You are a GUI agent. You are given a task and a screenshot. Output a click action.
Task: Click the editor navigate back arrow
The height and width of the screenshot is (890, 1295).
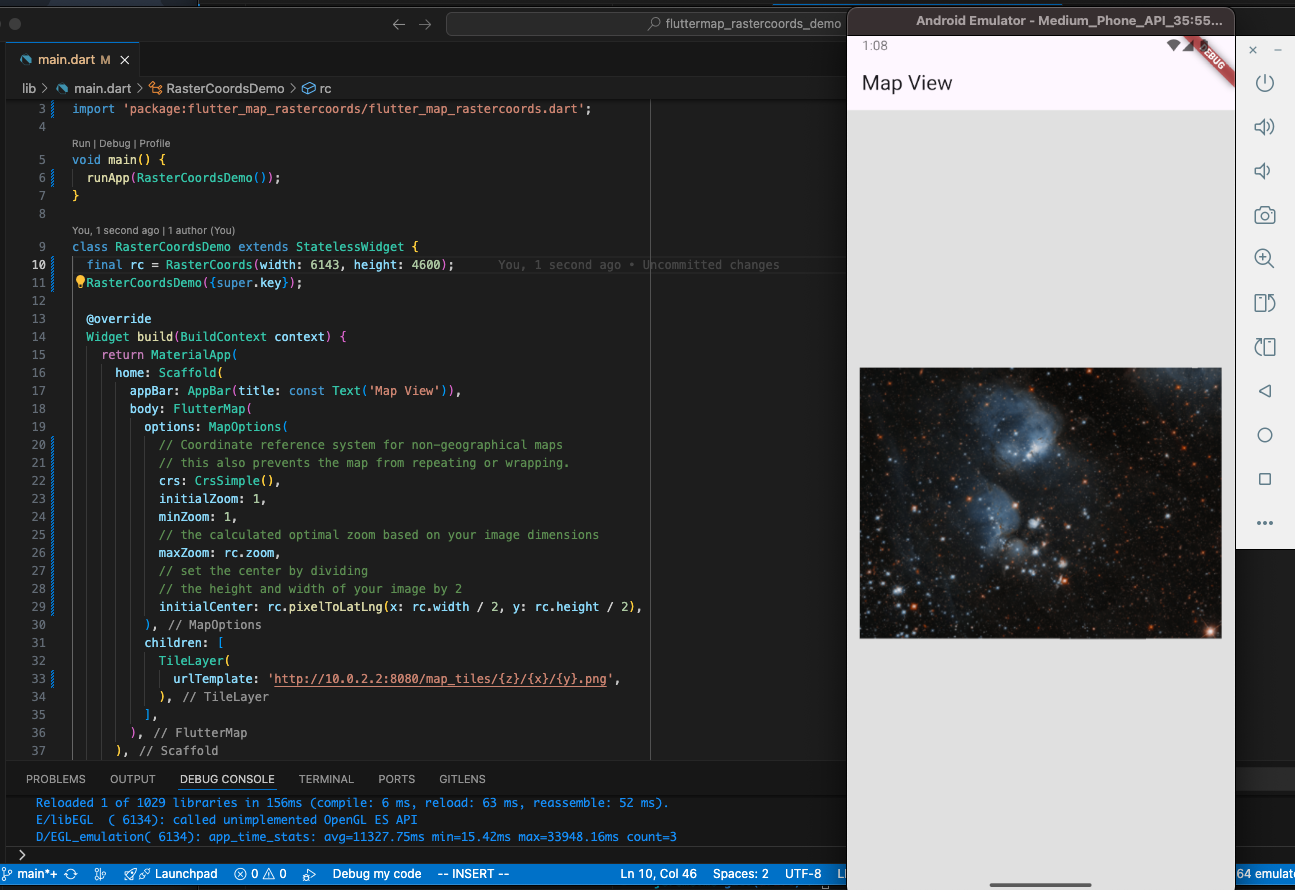pos(399,24)
